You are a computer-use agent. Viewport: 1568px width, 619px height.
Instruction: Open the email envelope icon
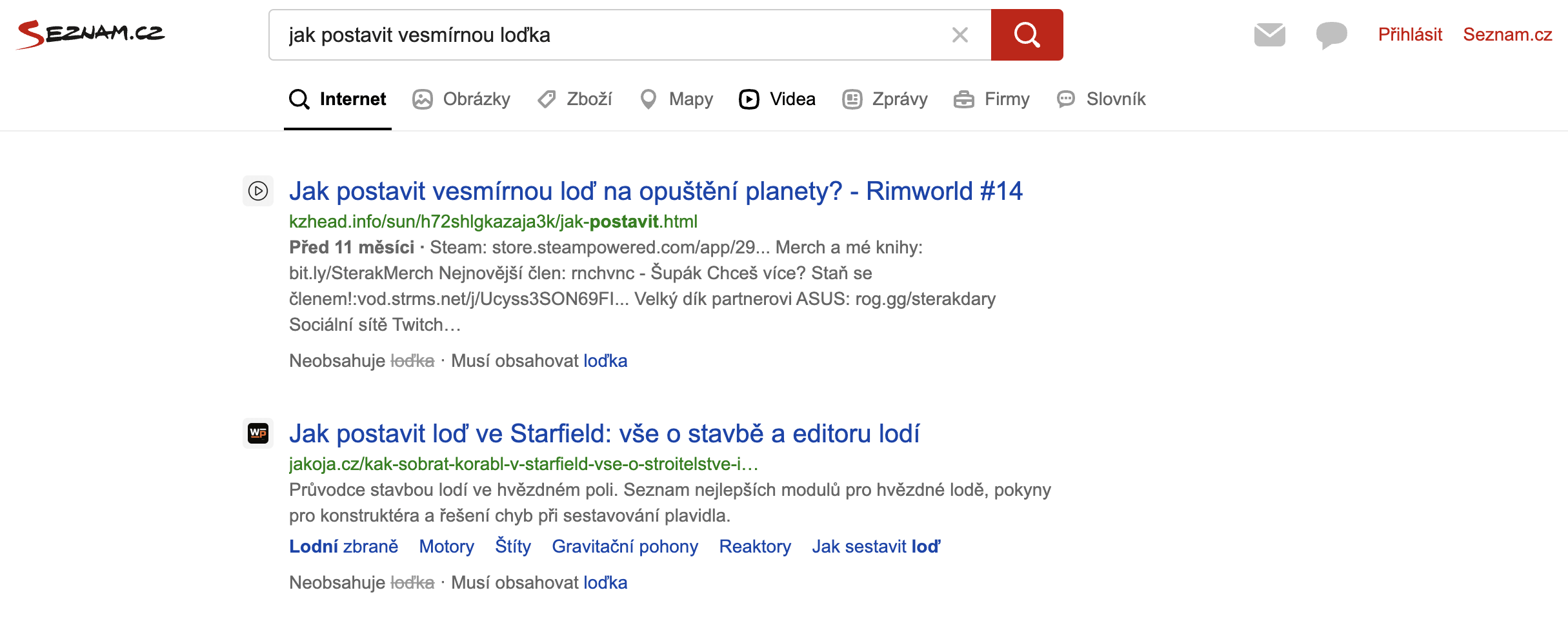tap(1269, 35)
